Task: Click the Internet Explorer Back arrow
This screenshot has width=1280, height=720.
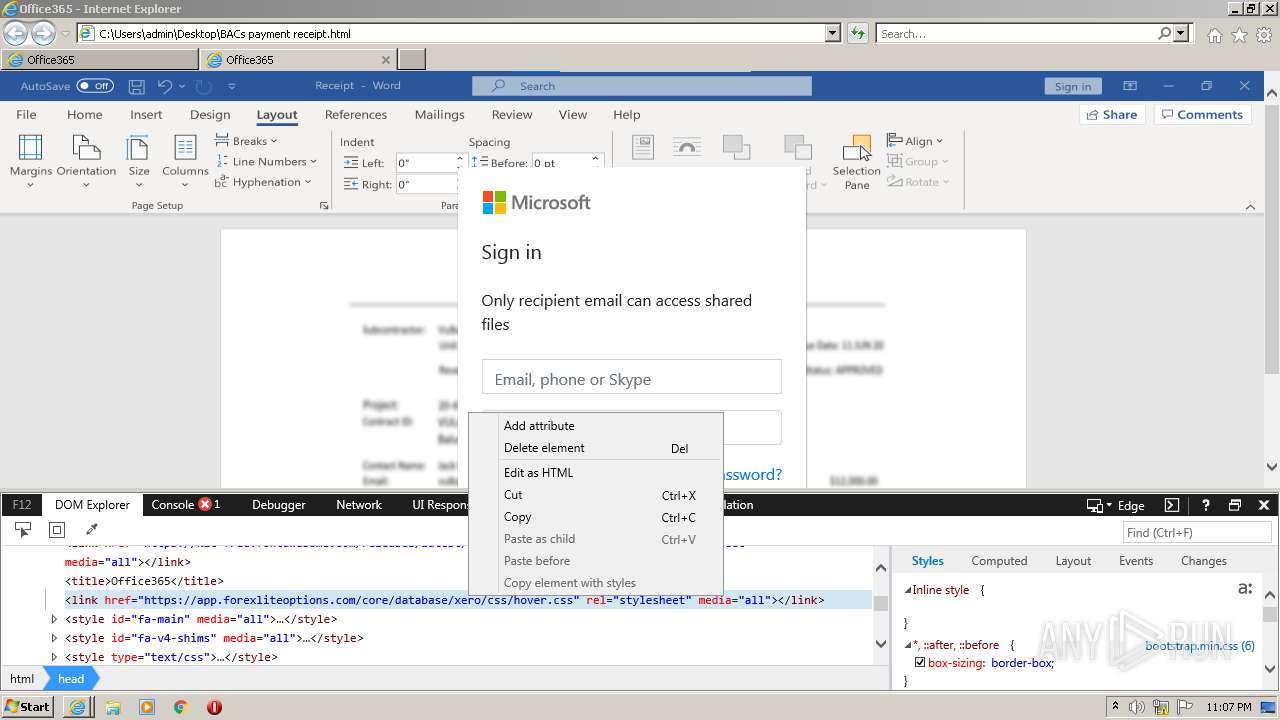Action: coord(15,33)
